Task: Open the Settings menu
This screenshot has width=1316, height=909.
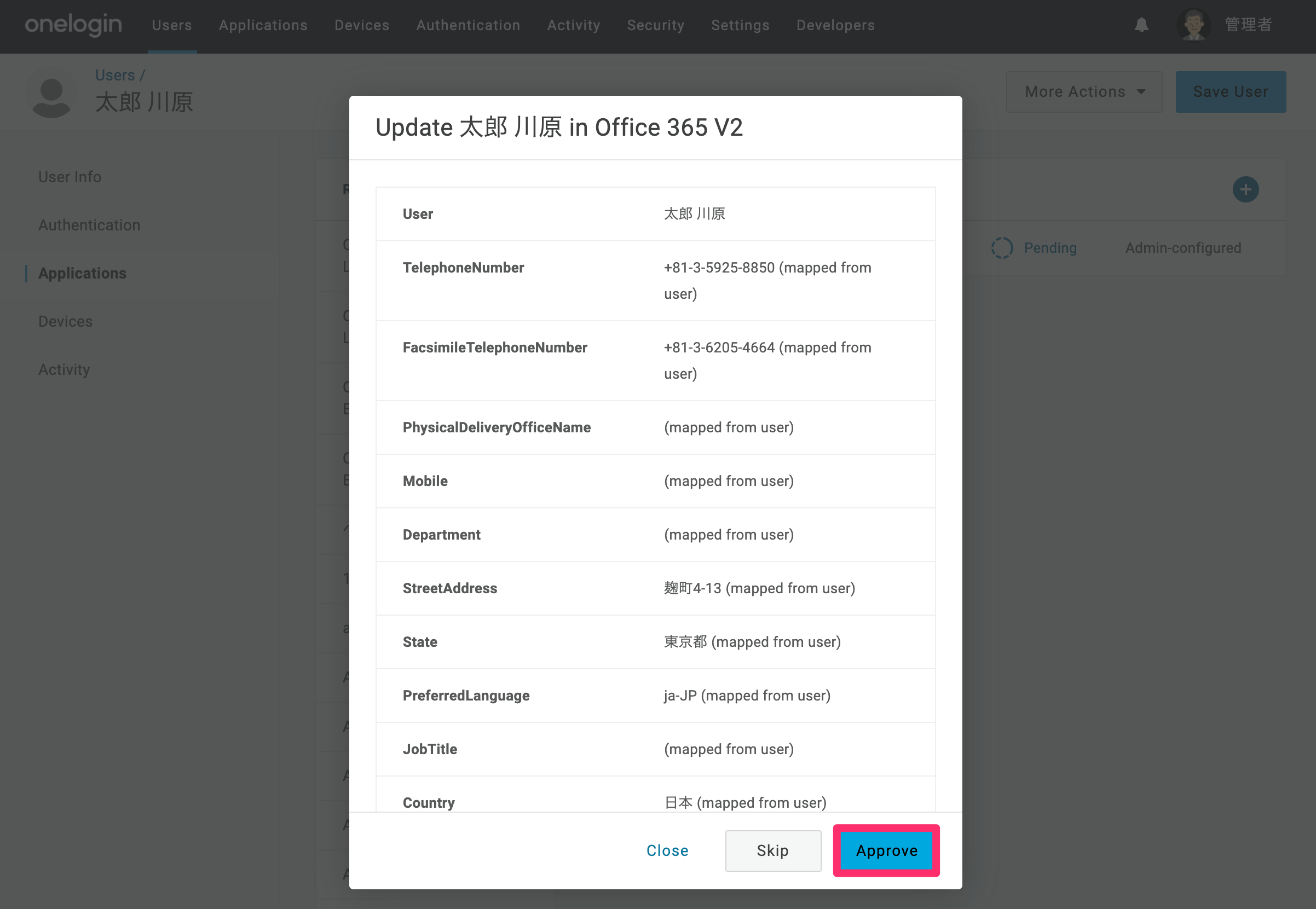Action: [740, 25]
